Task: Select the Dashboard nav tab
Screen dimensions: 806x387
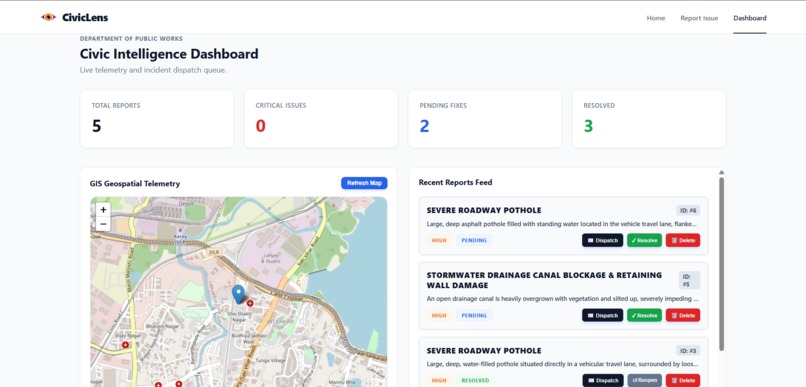Action: tap(749, 18)
